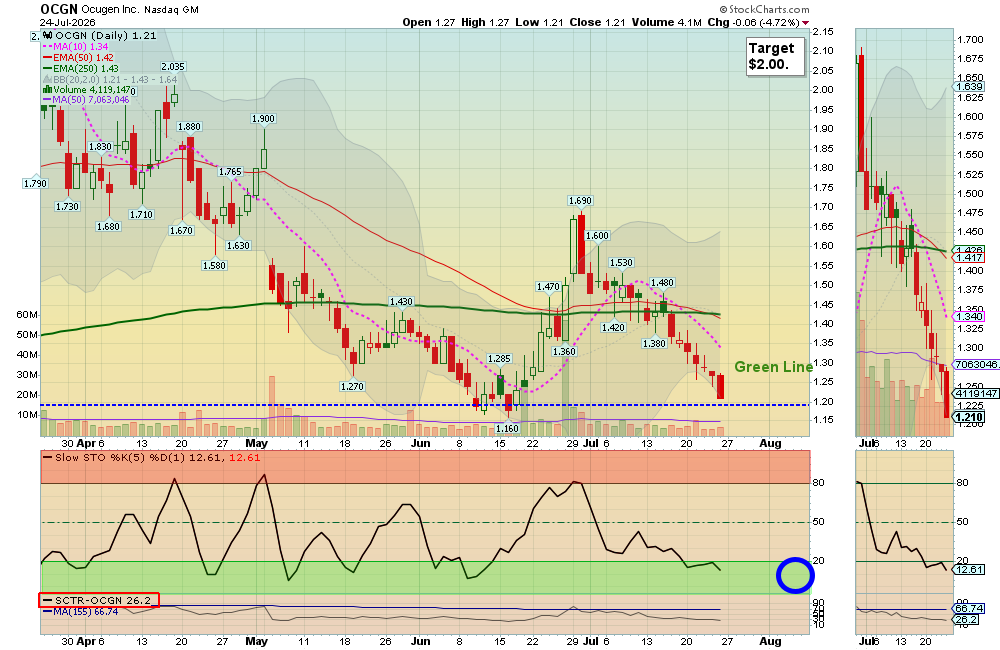Screen dimensions: 1000x650
Task: Click the 1.530 price label
Action: pos(621,263)
